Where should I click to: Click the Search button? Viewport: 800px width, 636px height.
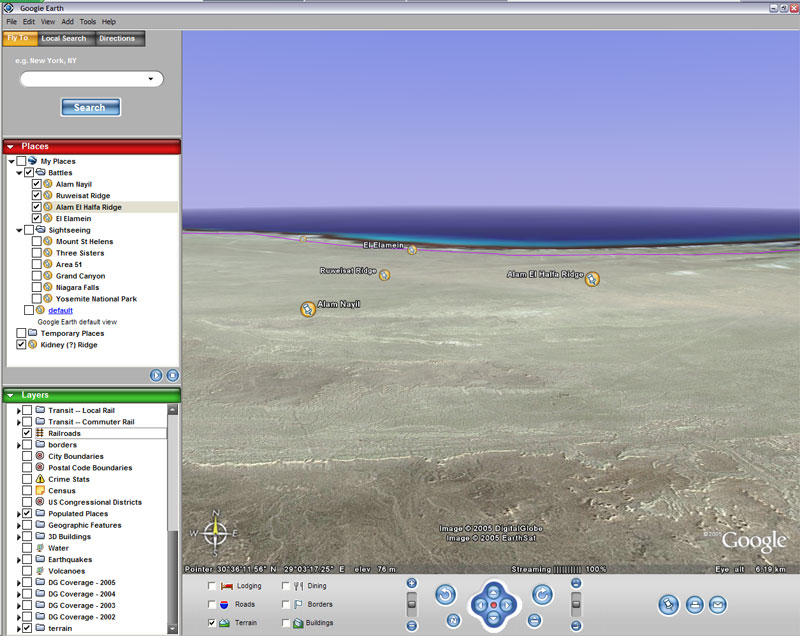90,107
